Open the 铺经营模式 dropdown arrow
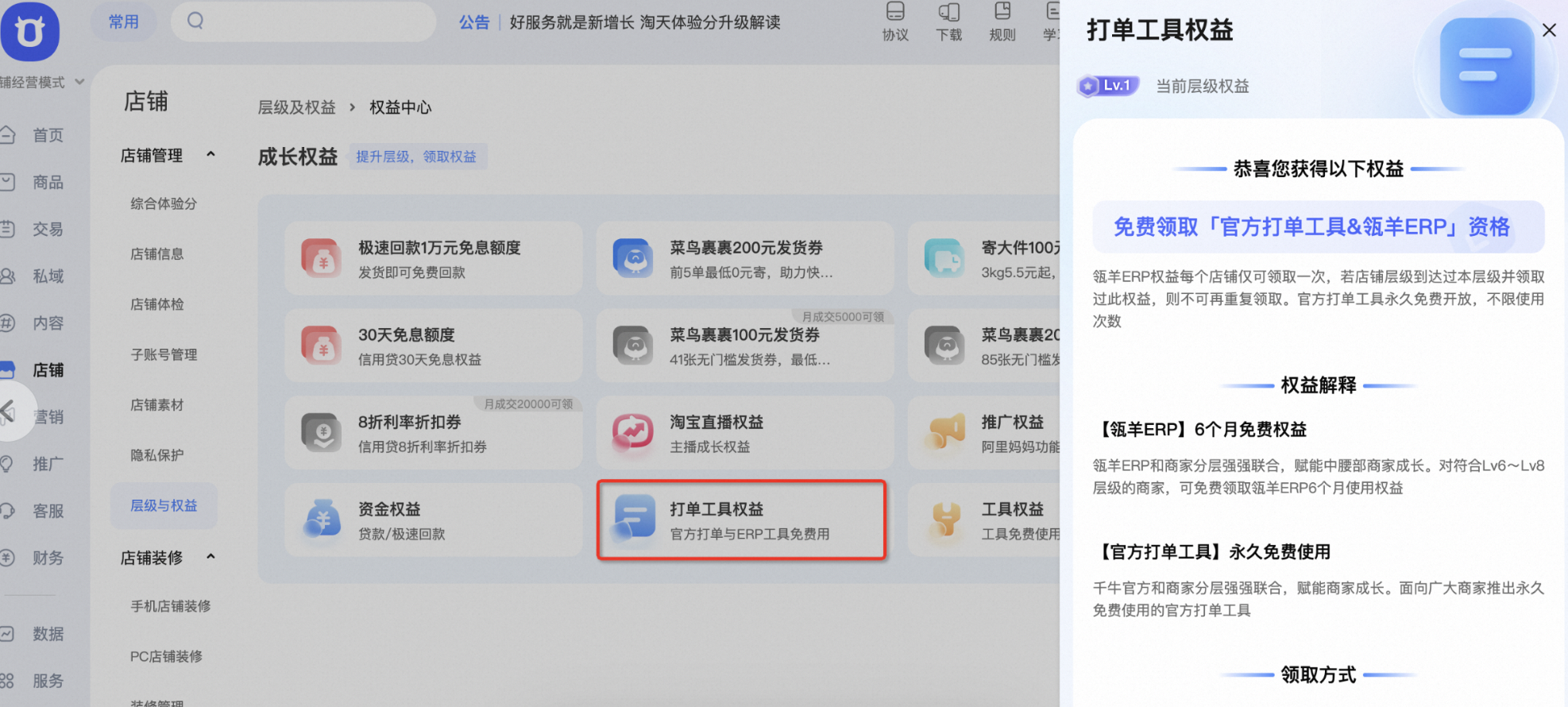This screenshot has width=1568, height=707. [x=79, y=82]
